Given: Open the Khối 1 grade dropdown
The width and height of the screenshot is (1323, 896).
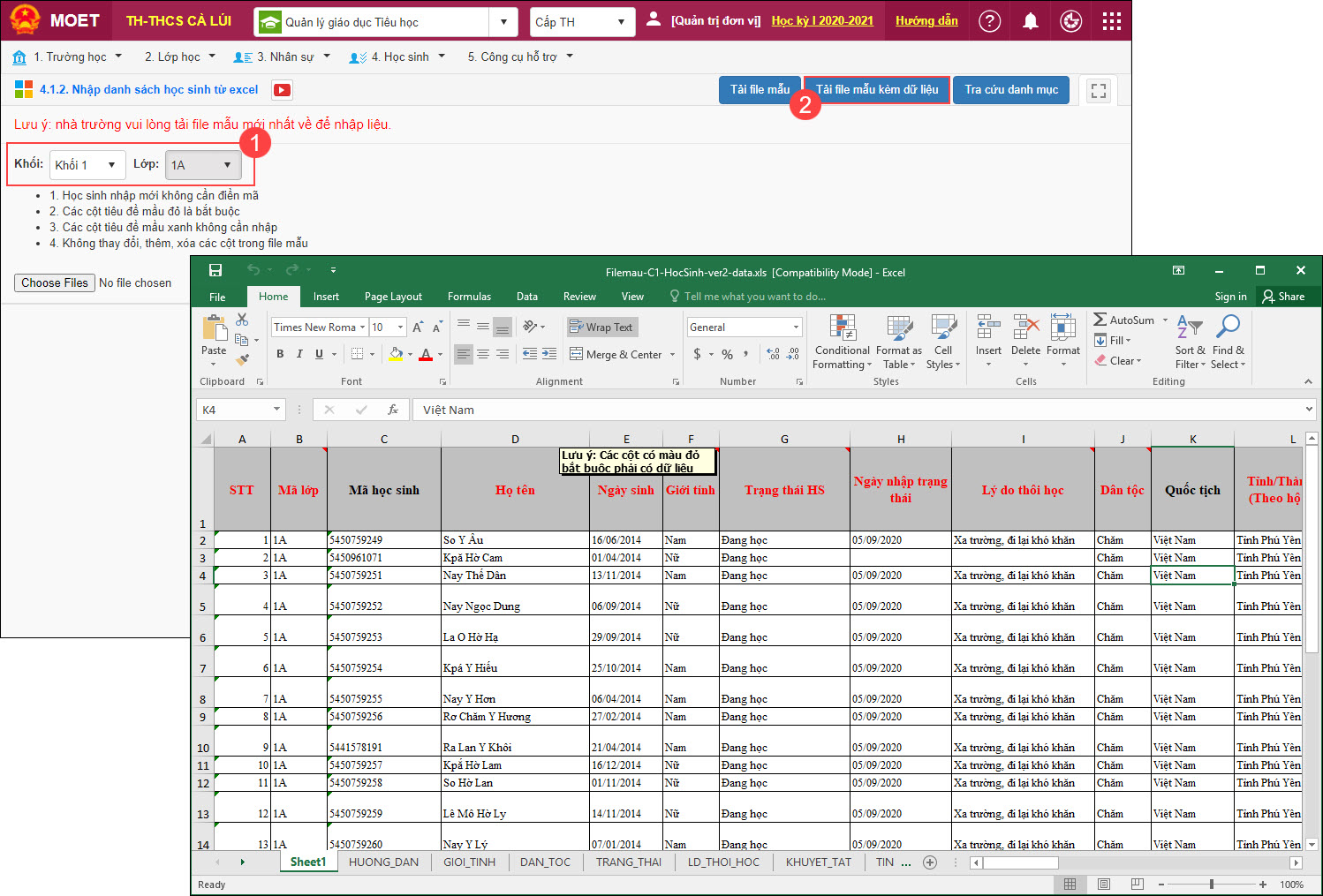Looking at the screenshot, I should 87,165.
